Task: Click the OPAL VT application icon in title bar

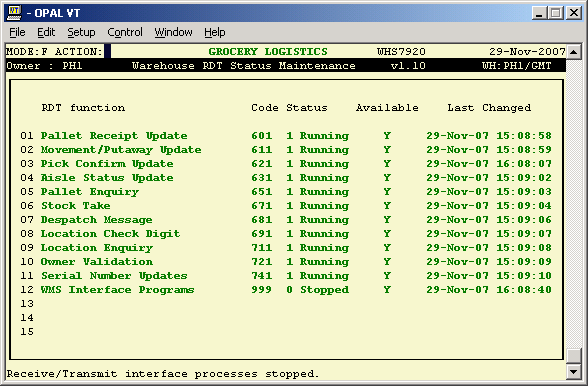Action: click(x=15, y=13)
